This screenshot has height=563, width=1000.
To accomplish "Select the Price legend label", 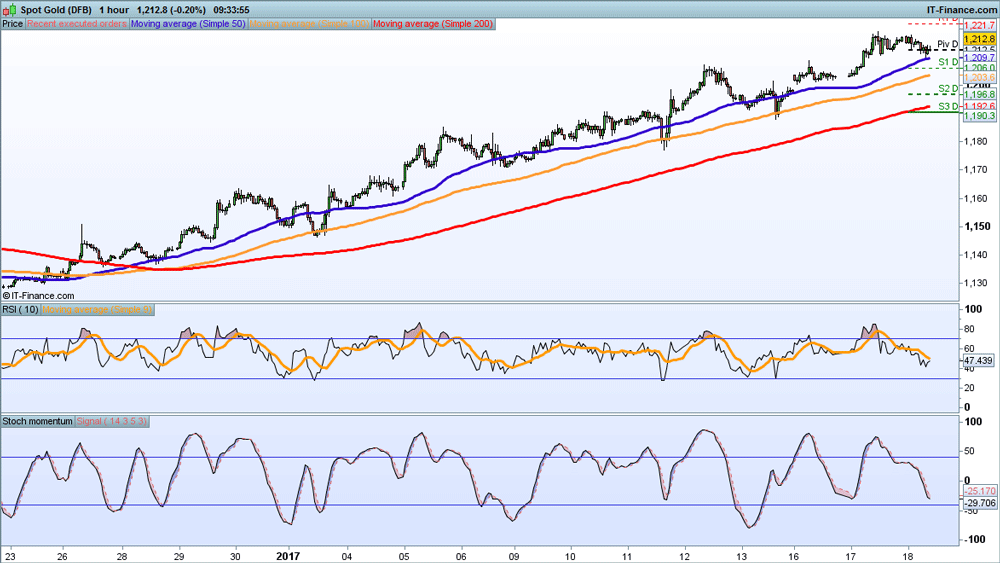I will (x=13, y=24).
